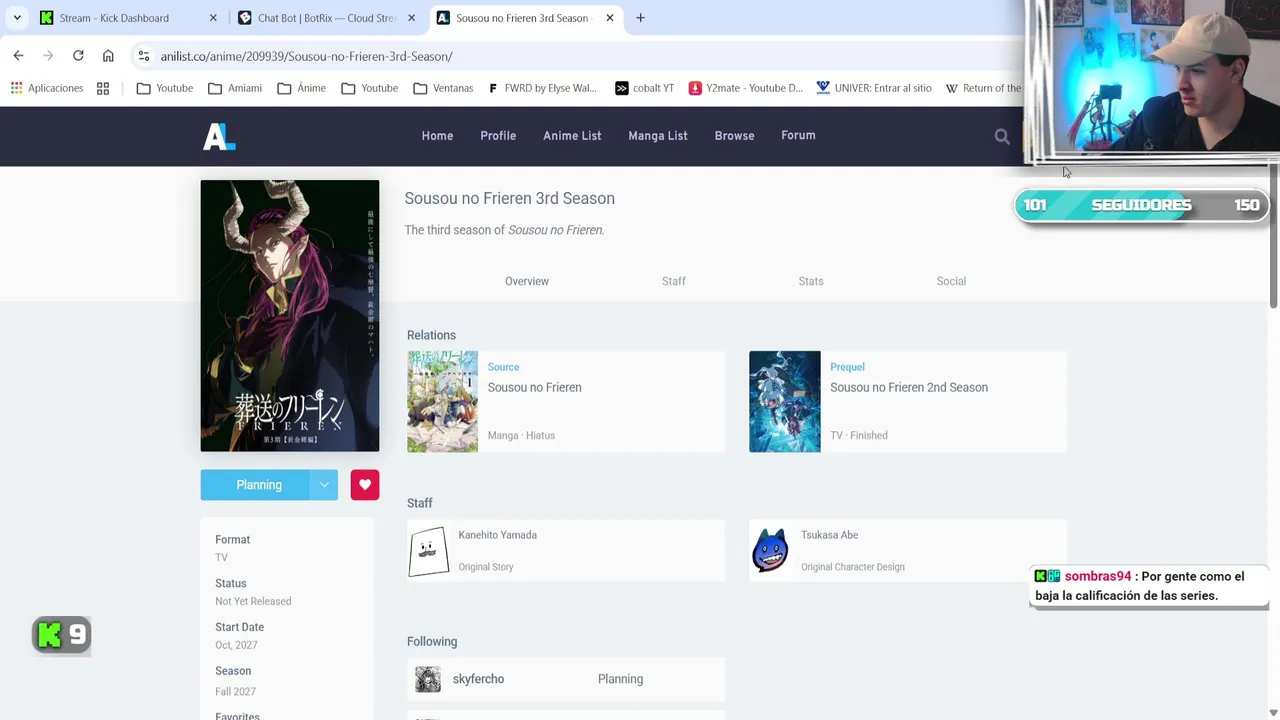Open the Sousou no Frieren manga cover thumbnail

(442, 401)
